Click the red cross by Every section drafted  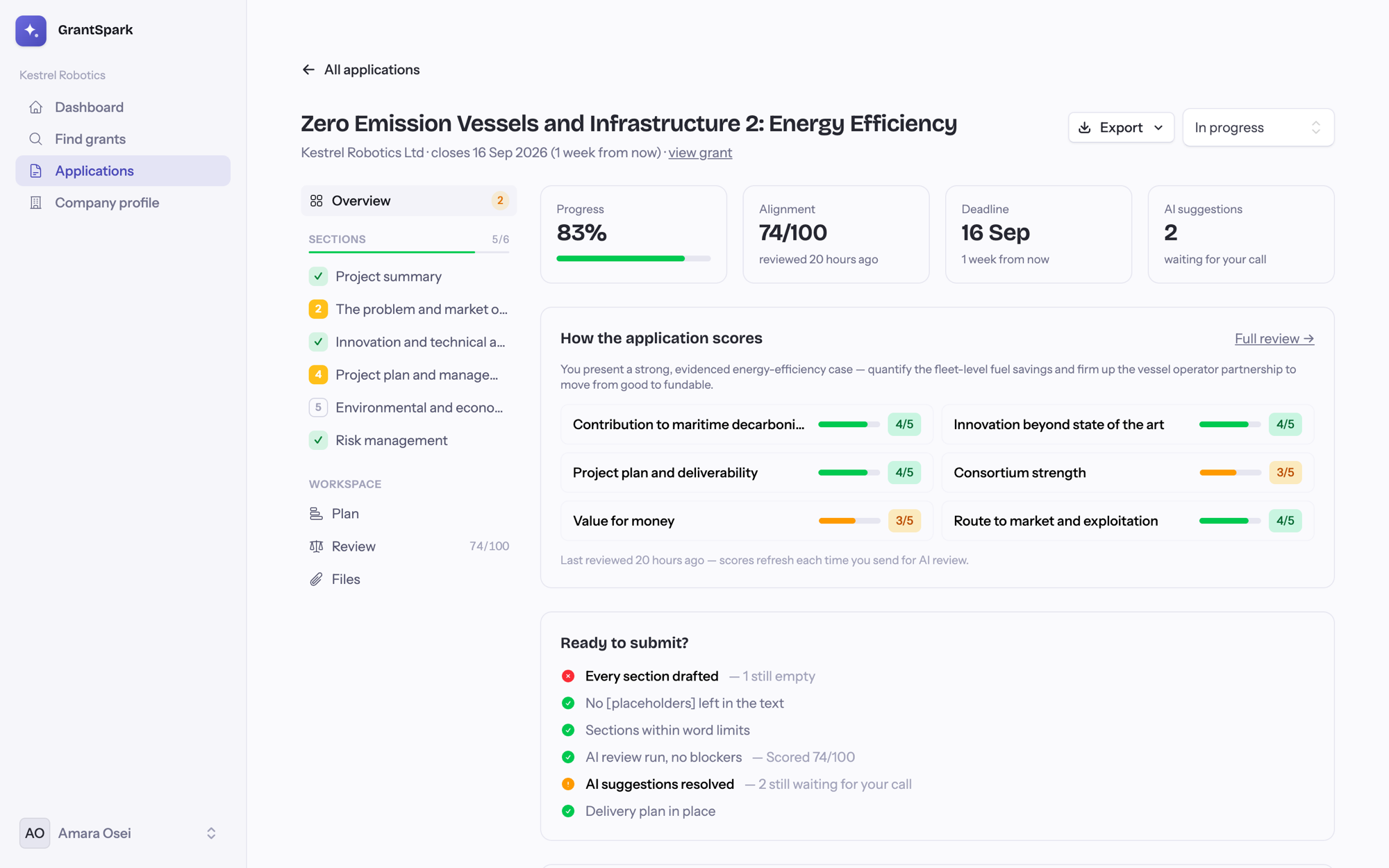click(x=568, y=676)
